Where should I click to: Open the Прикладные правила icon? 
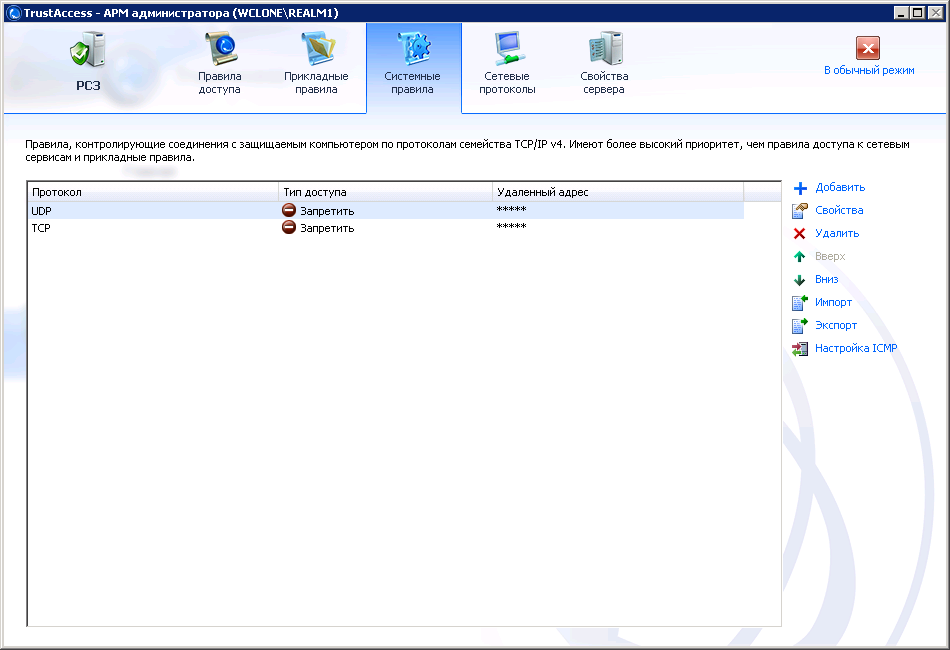click(316, 50)
